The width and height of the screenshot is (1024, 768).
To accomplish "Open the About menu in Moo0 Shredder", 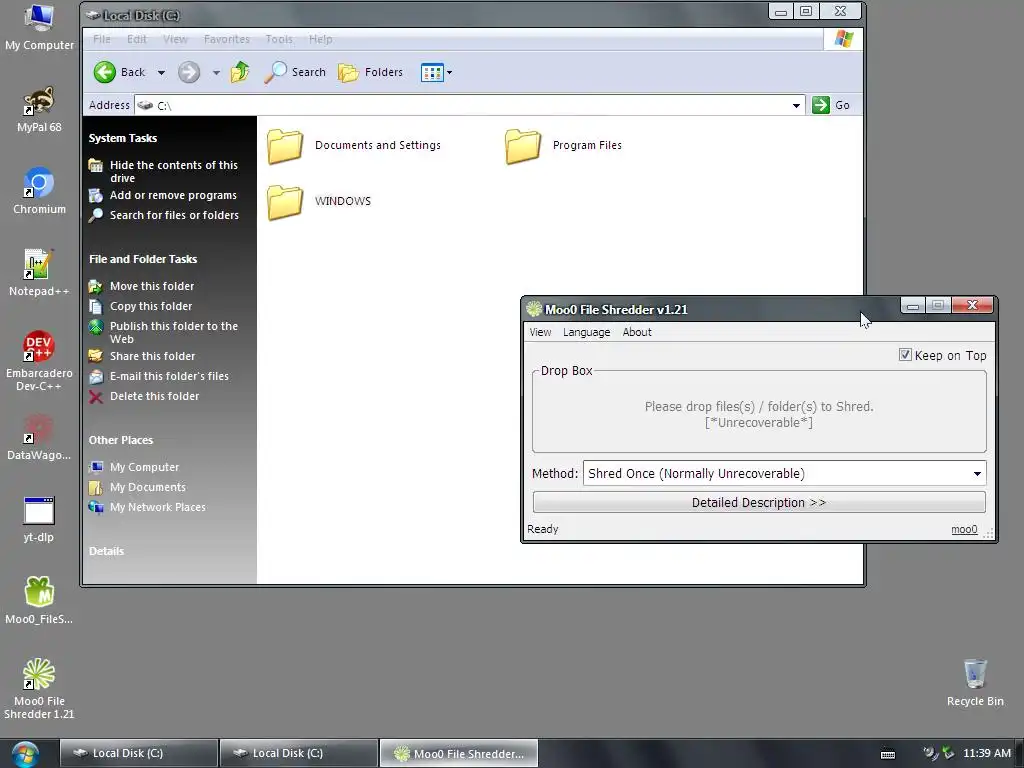I will click(x=637, y=332).
